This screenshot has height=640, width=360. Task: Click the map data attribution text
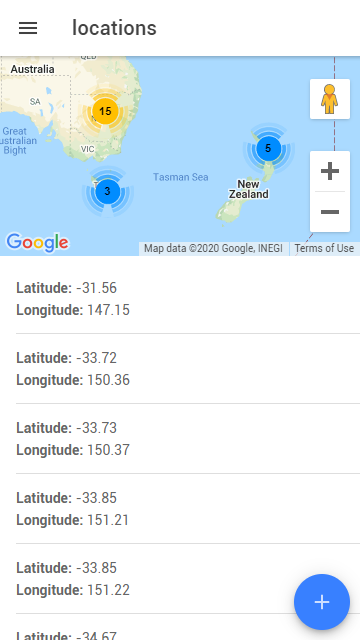pos(213,248)
